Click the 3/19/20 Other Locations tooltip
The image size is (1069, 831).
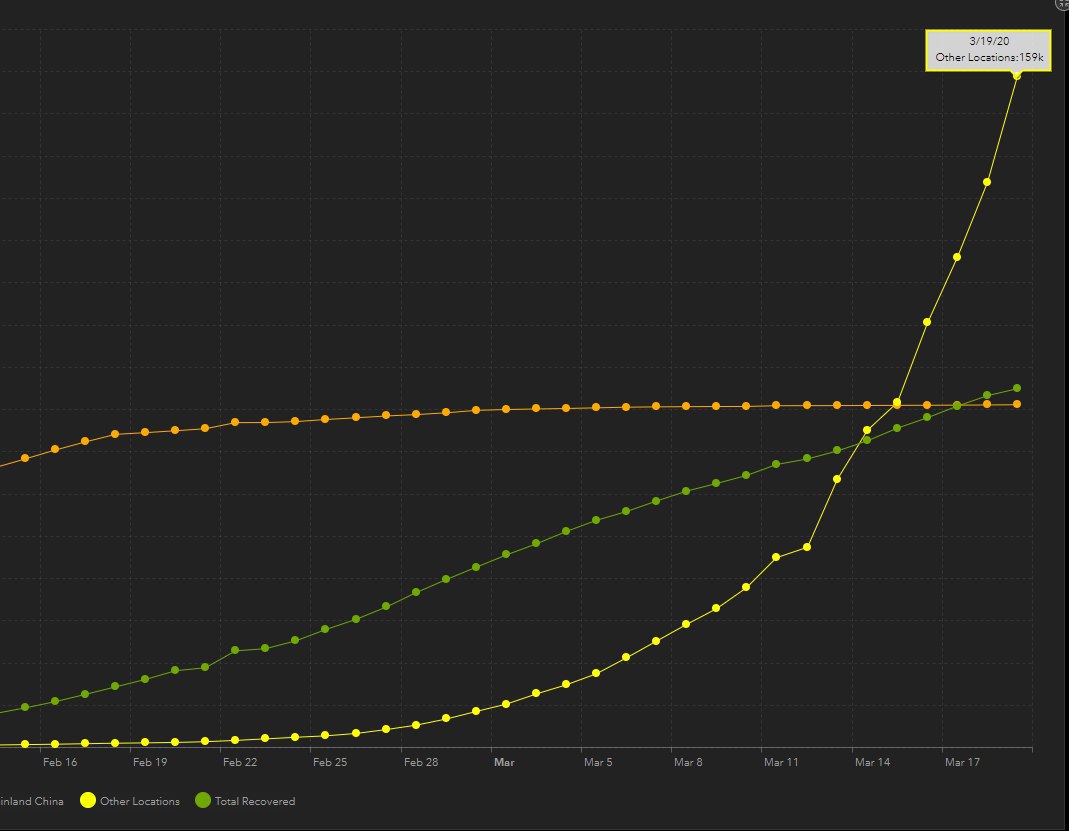989,50
